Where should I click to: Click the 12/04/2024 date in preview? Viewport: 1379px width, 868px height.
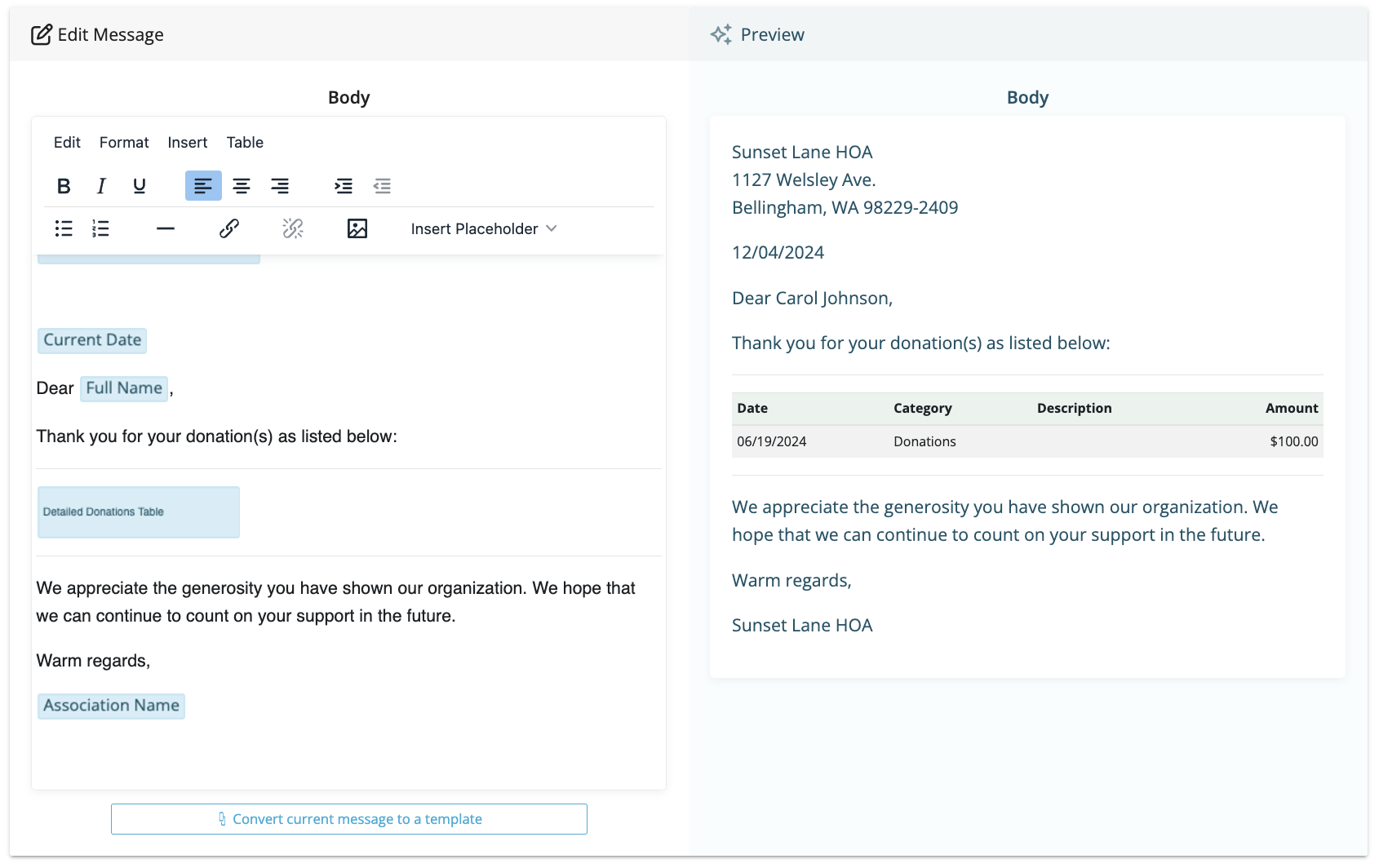pos(778,253)
